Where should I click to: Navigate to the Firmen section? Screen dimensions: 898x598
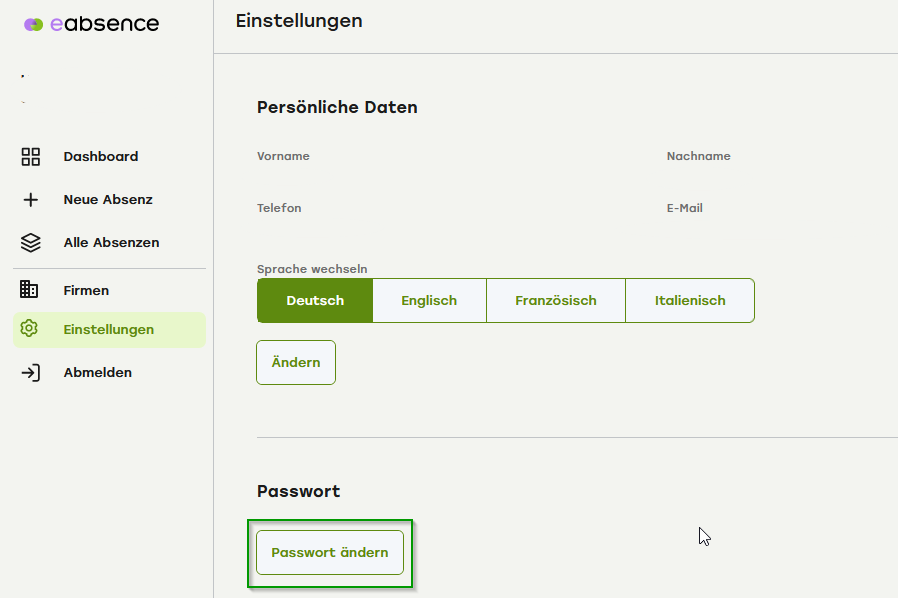pos(86,290)
